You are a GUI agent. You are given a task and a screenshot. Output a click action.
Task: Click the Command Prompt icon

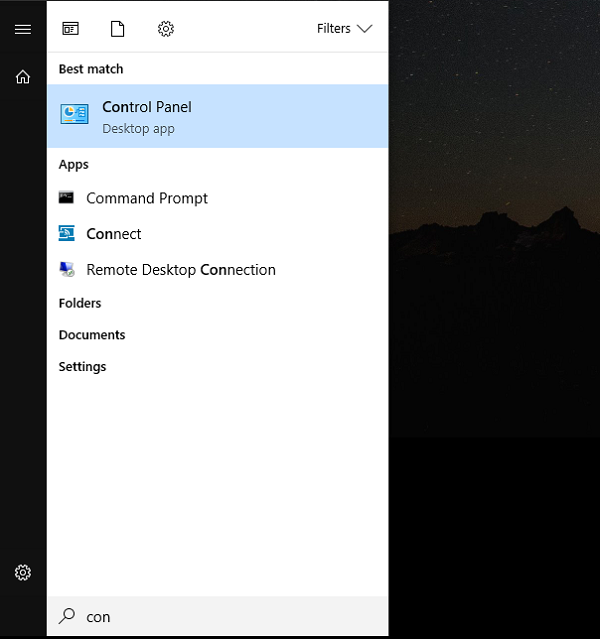pos(67,198)
